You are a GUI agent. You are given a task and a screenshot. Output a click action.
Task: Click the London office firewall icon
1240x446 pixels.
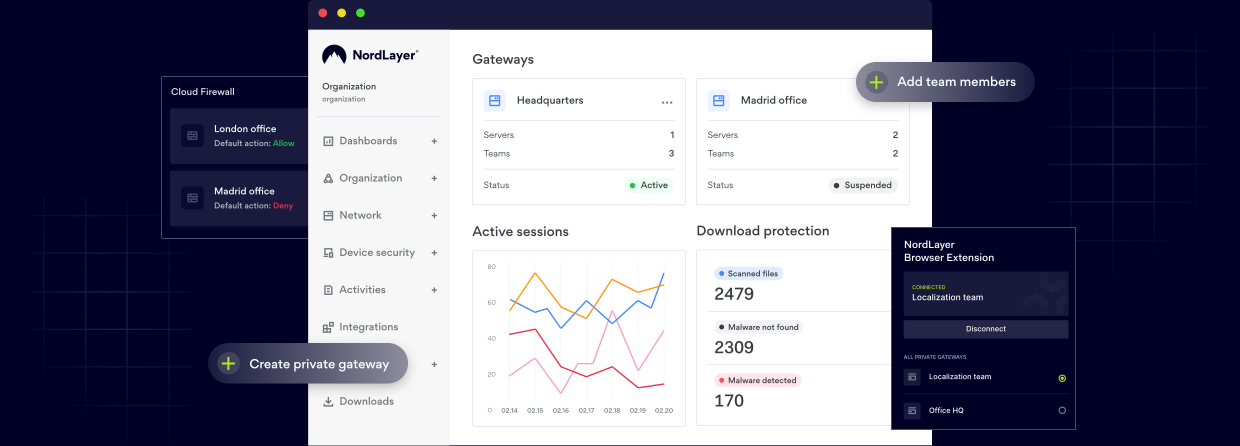point(192,135)
